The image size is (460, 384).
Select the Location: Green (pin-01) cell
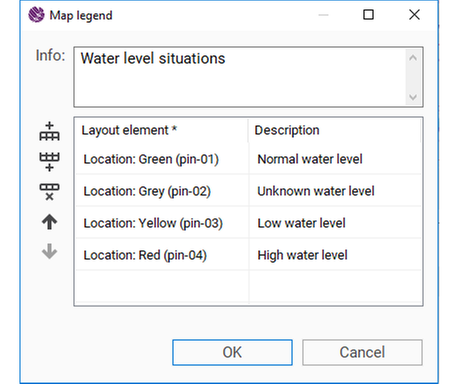tap(162, 159)
